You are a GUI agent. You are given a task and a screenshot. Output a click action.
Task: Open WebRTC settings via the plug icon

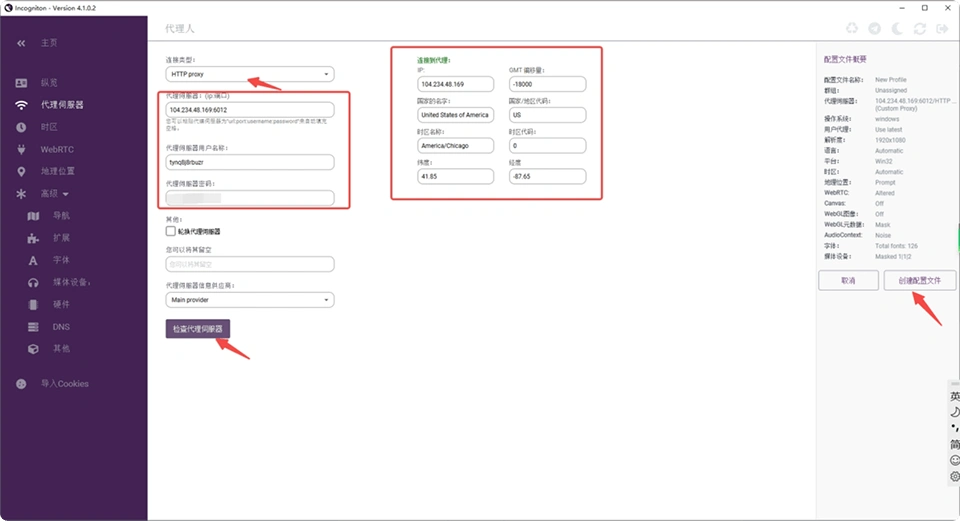click(x=21, y=149)
